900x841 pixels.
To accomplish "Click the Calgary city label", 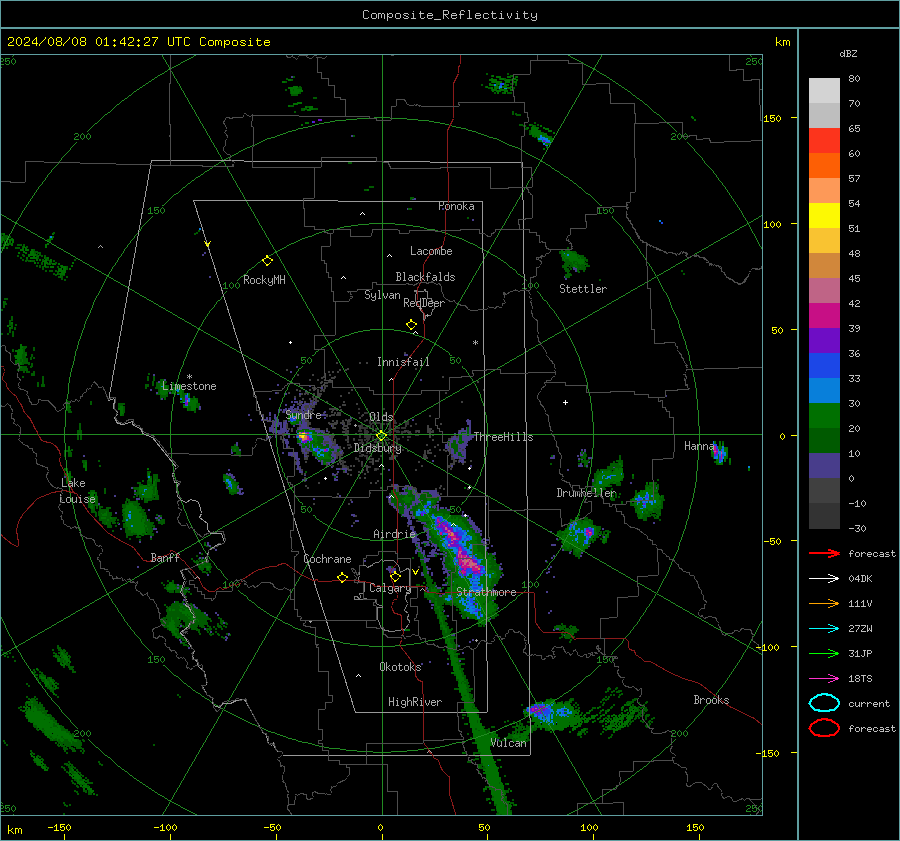I will click(x=390, y=588).
